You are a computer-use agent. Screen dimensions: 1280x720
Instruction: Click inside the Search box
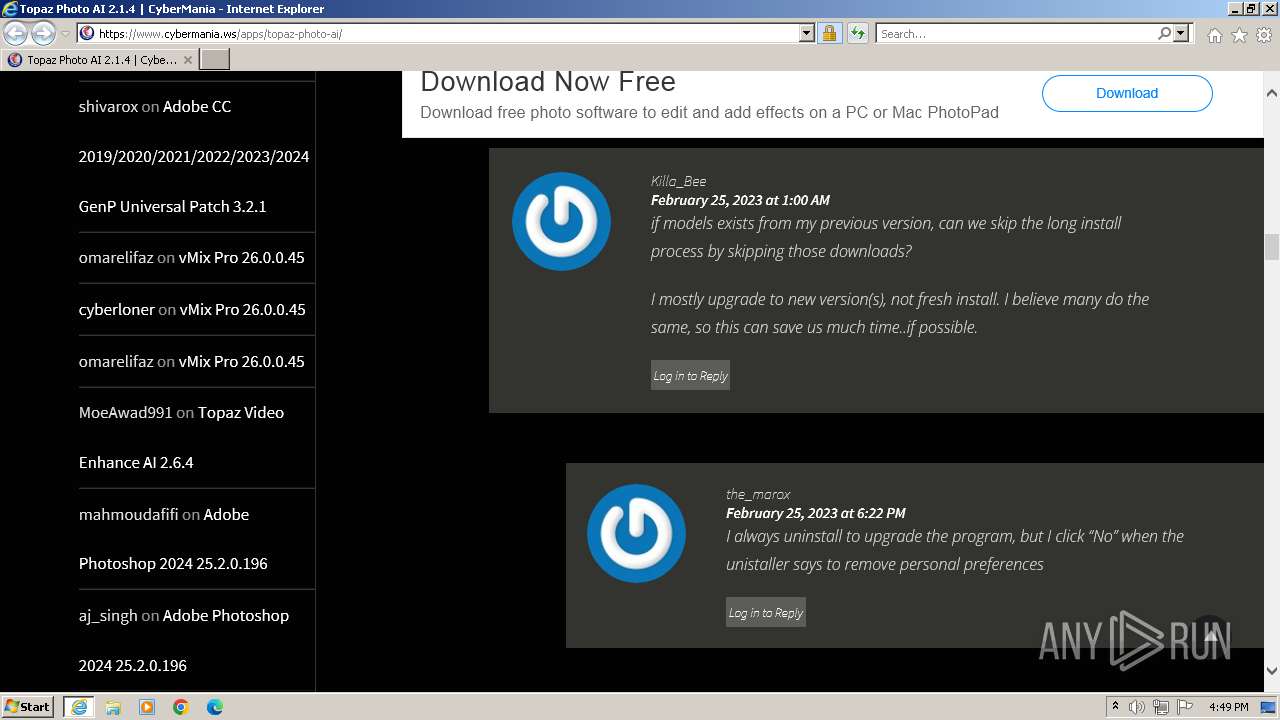coord(1015,34)
